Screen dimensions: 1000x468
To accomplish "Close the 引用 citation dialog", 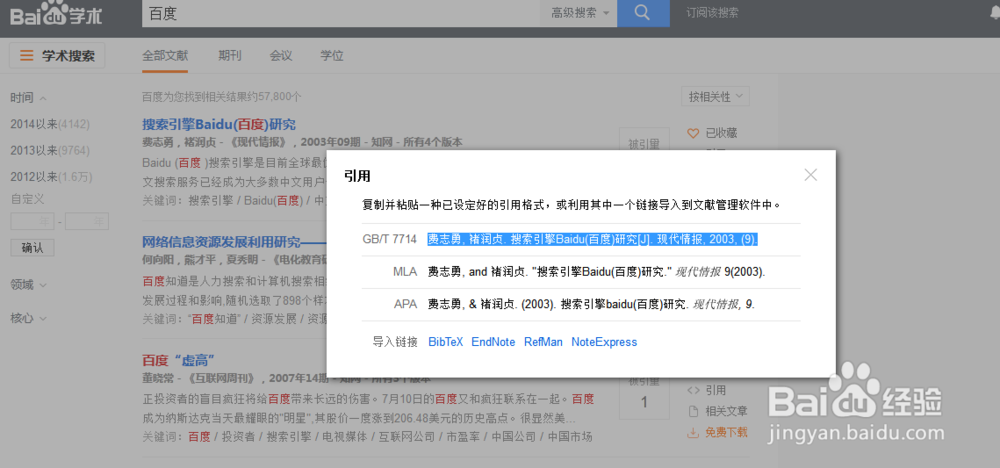I will [811, 175].
